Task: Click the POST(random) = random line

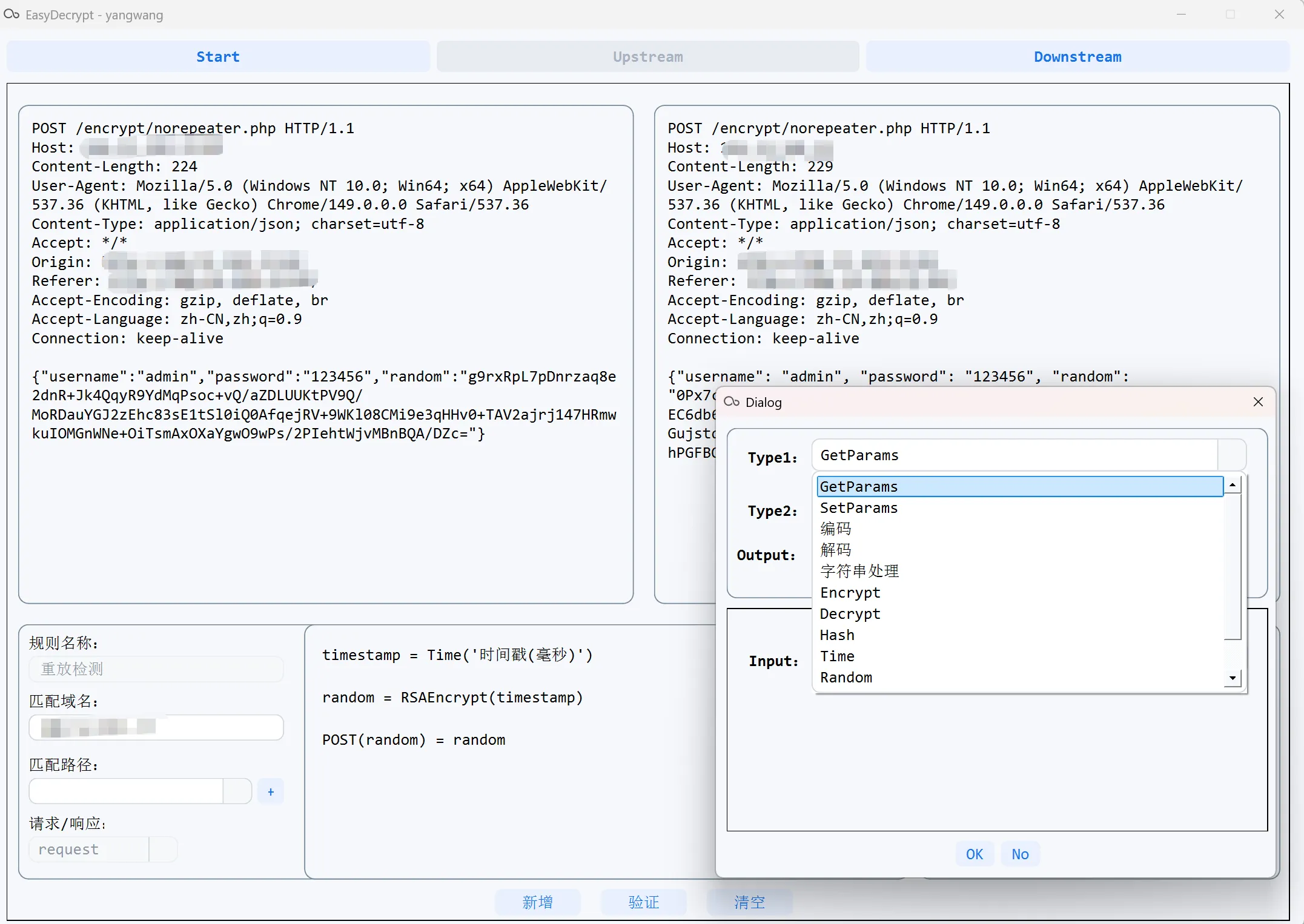Action: 414,739
